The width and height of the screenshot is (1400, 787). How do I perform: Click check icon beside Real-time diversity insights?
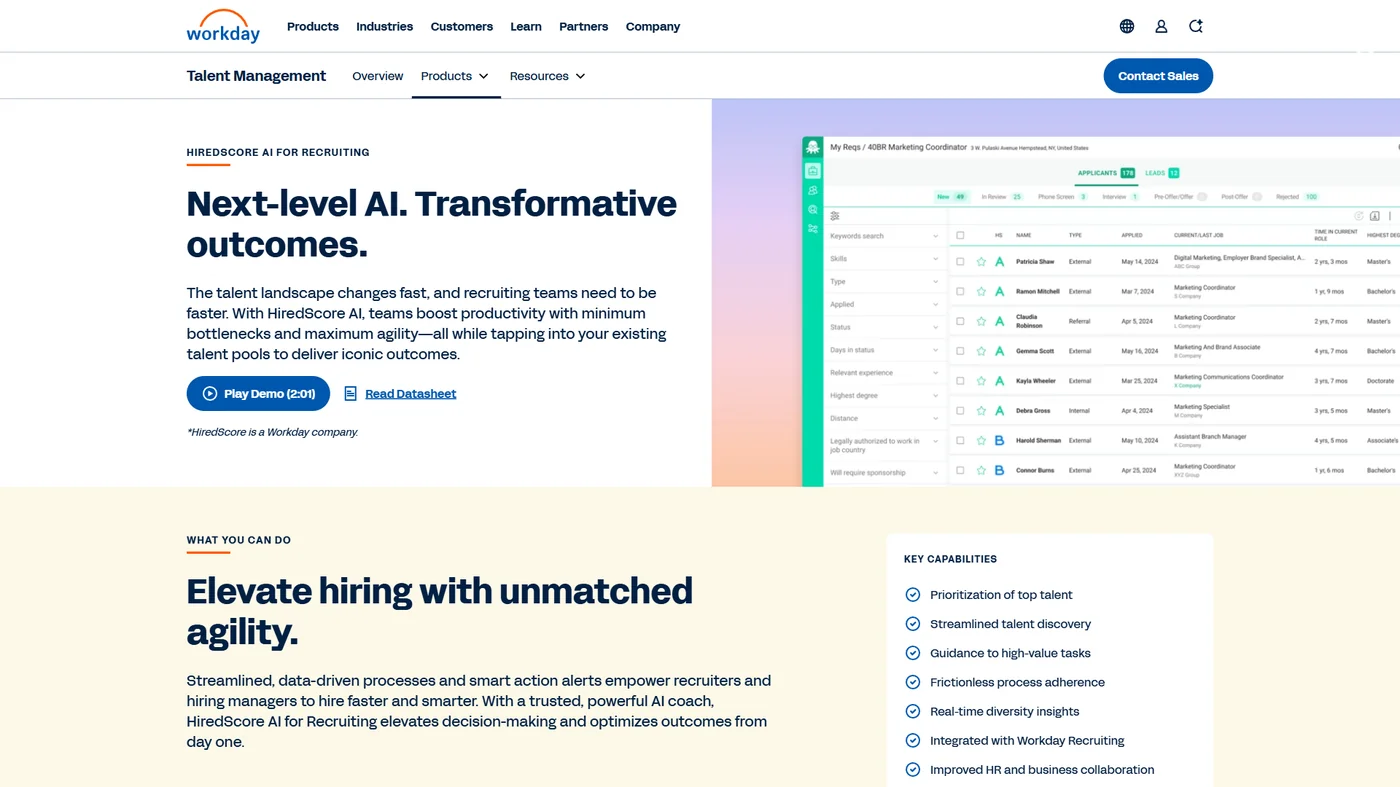[912, 711]
